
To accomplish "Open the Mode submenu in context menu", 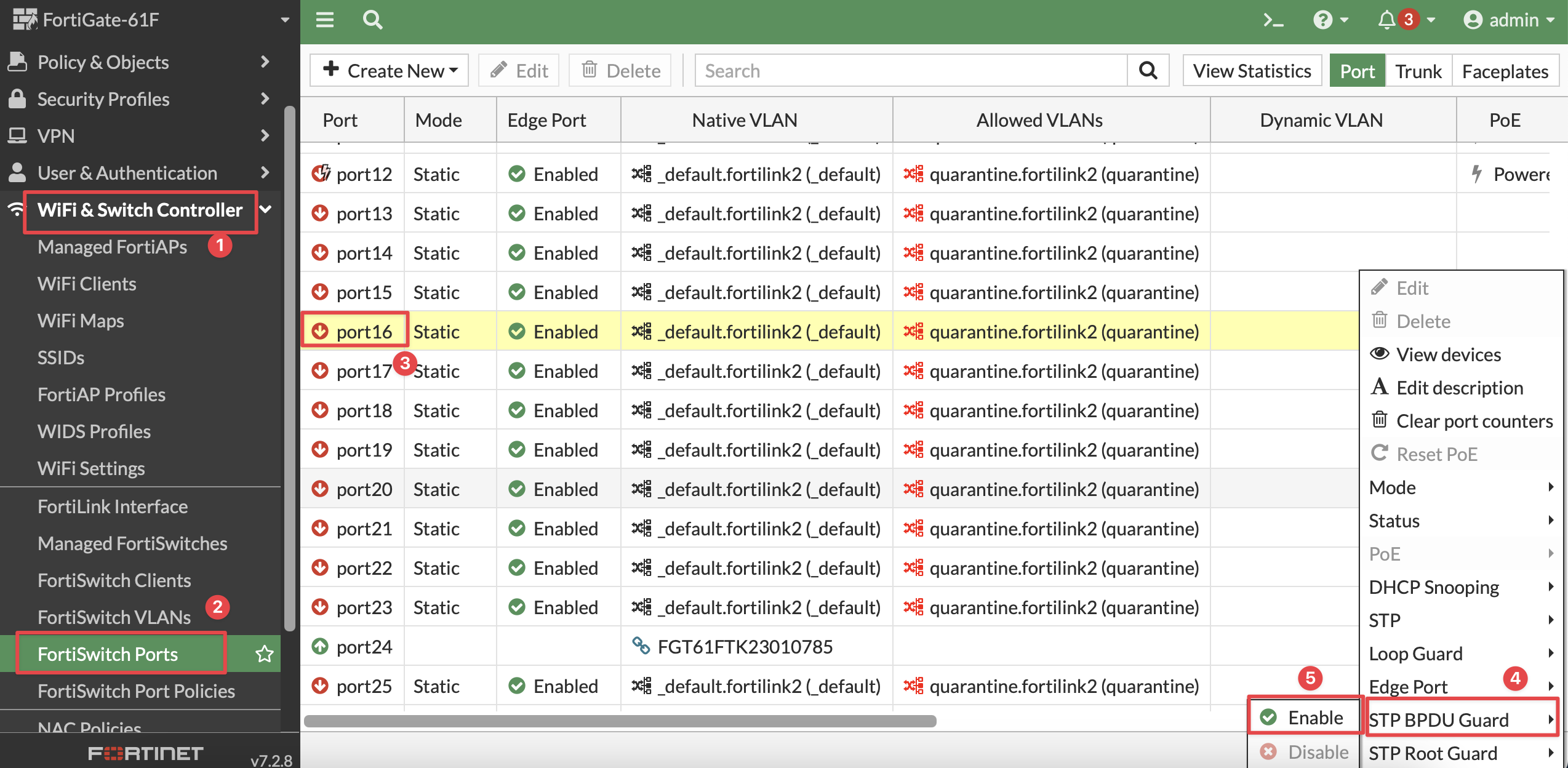I will coord(1461,487).
